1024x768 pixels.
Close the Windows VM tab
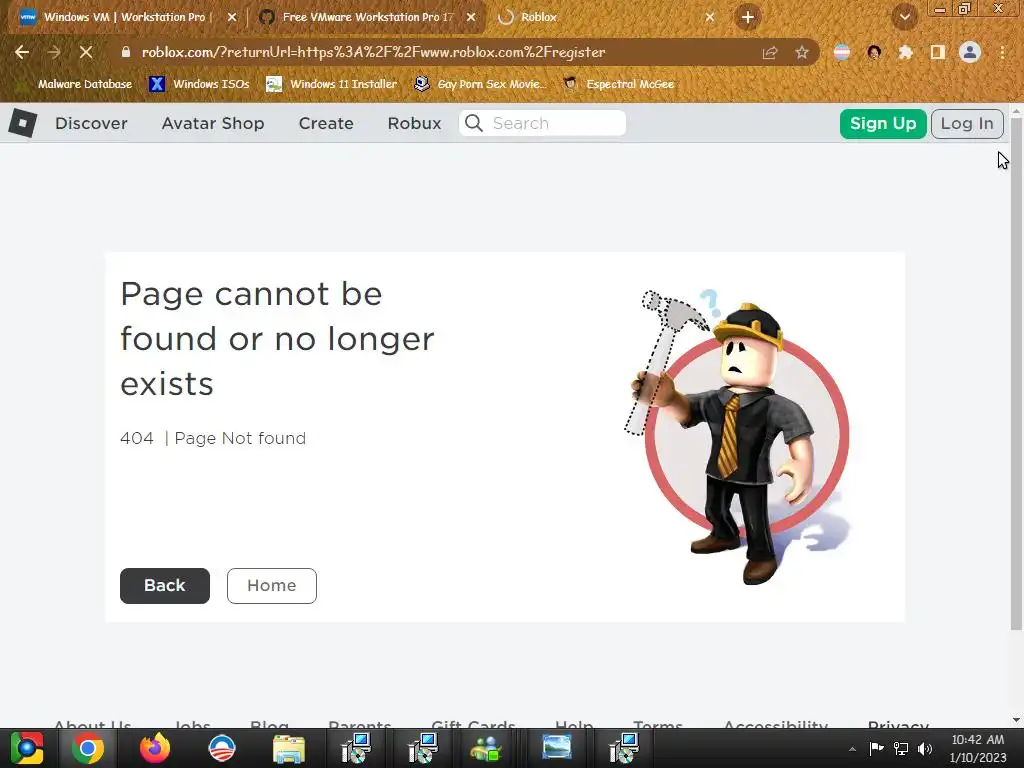pyautogui.click(x=232, y=18)
